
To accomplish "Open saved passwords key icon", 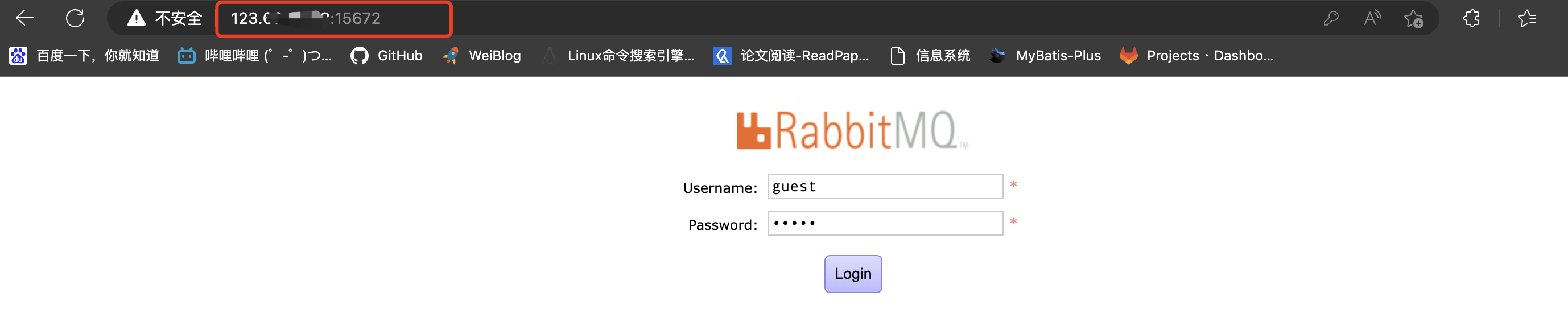I will (1331, 18).
